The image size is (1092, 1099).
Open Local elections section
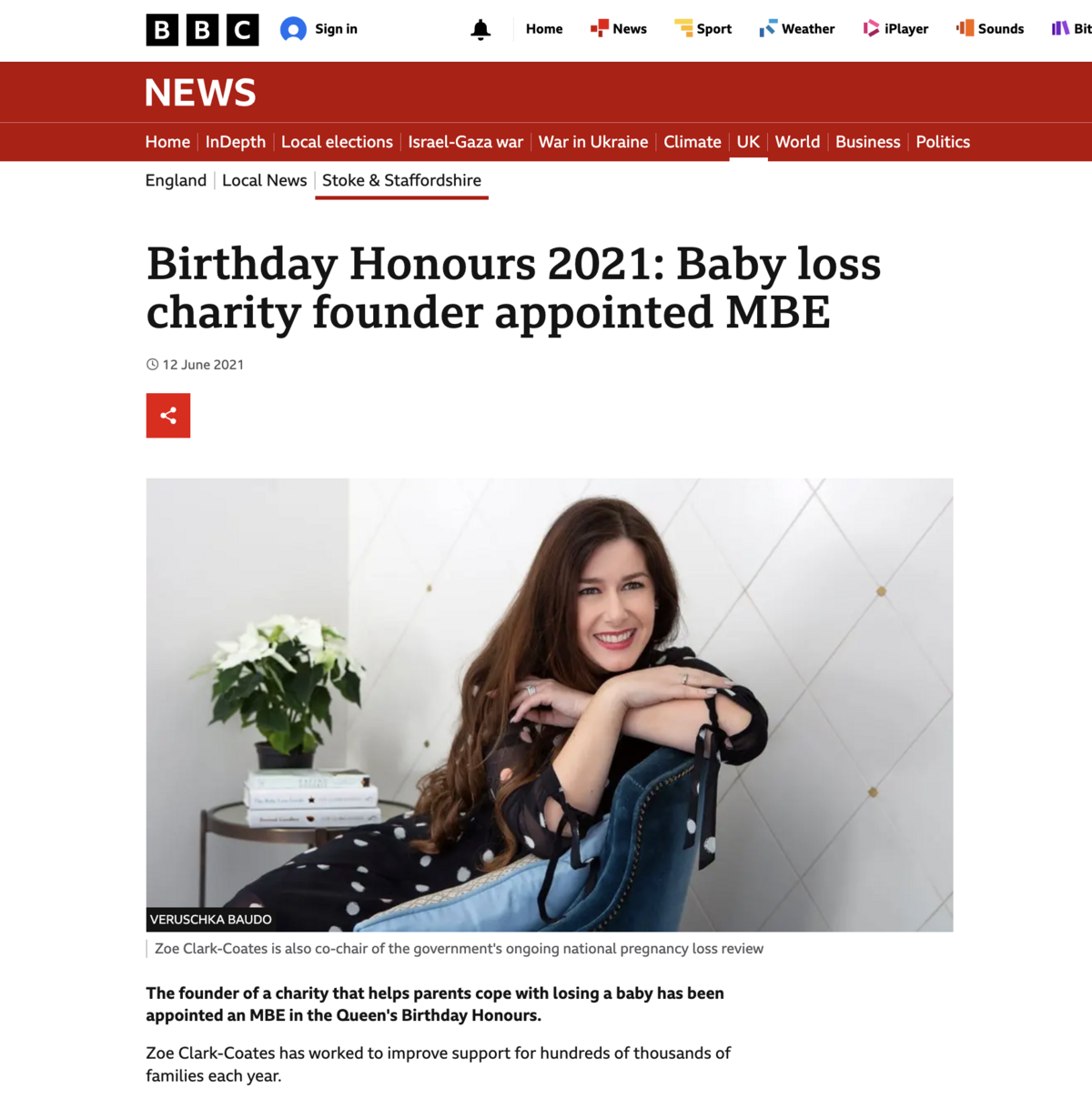pos(337,142)
